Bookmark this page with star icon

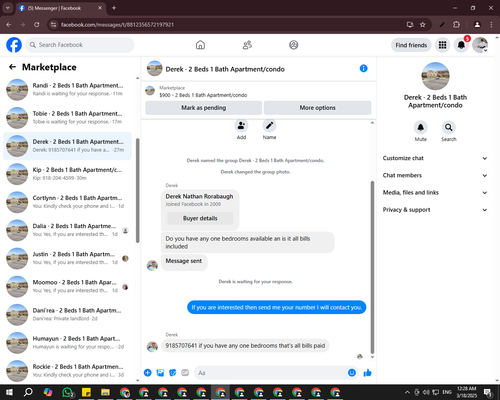pos(423,25)
